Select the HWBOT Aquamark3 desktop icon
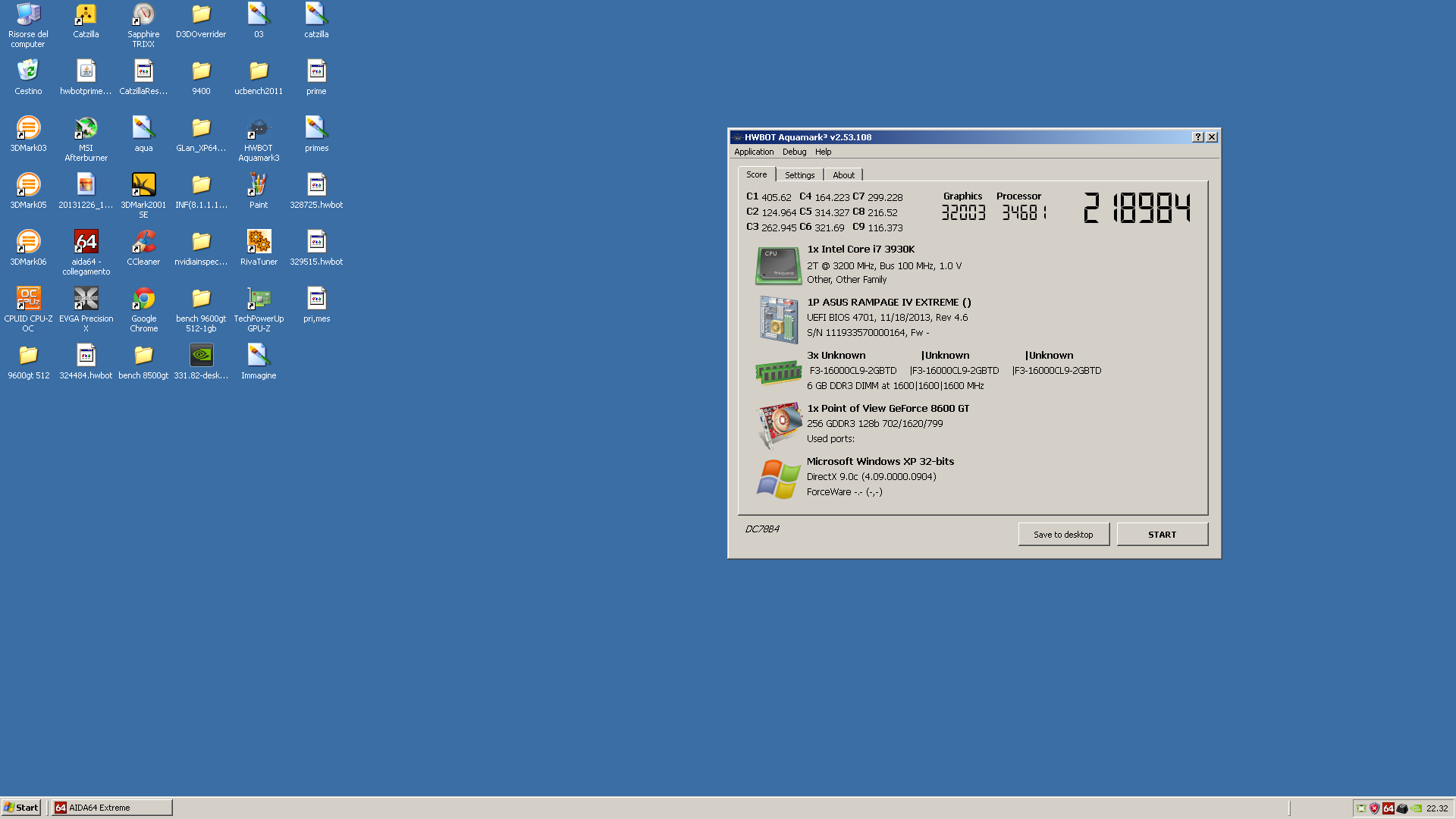 pos(259,139)
